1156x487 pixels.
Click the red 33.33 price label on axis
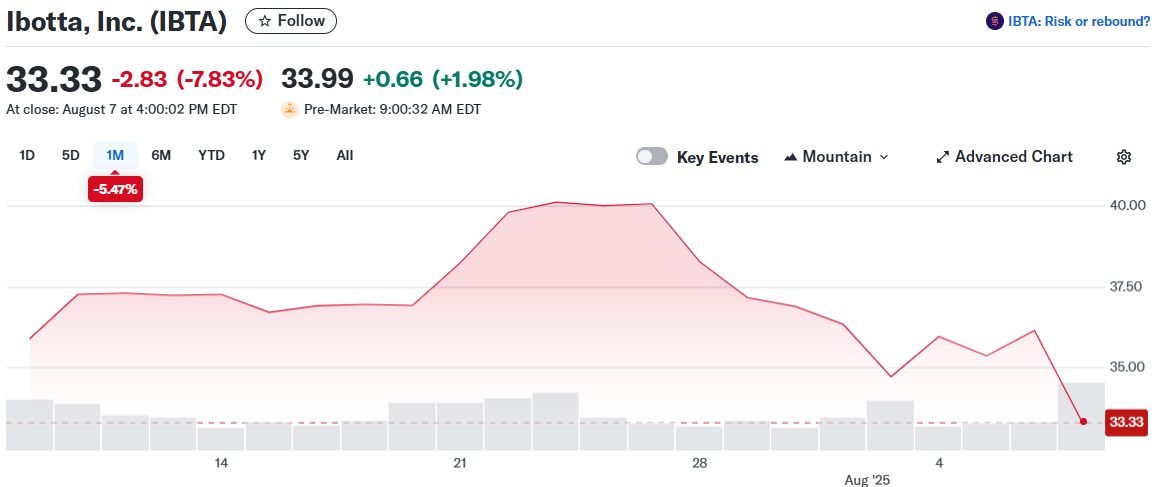(1126, 422)
